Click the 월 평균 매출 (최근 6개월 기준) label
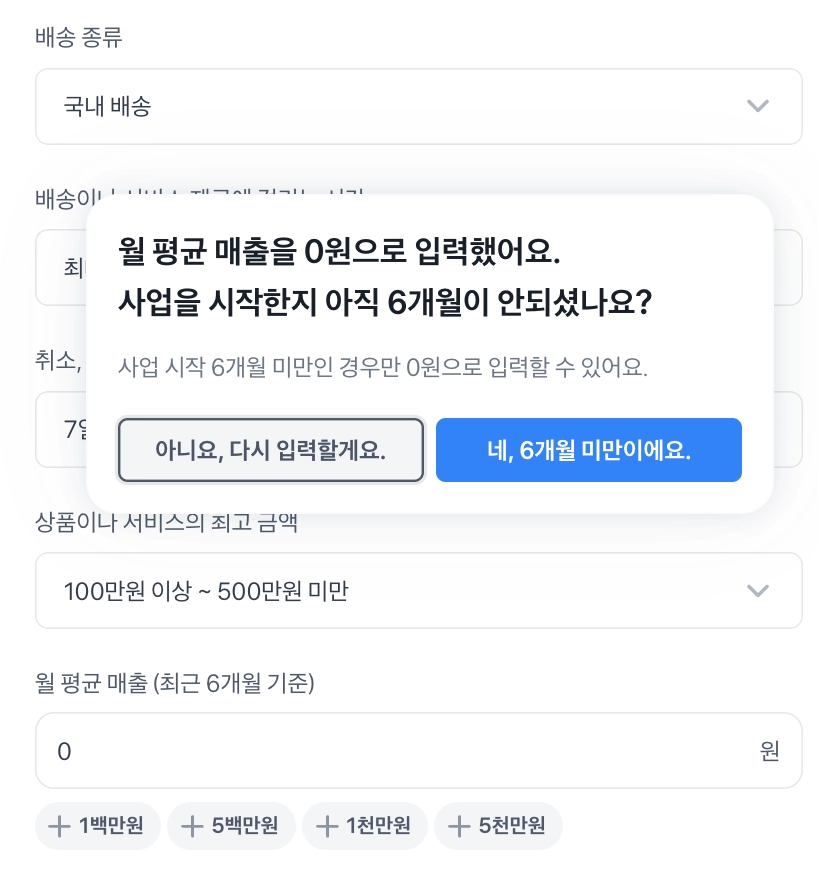Screen dimensions: 818x874 (x=175, y=683)
